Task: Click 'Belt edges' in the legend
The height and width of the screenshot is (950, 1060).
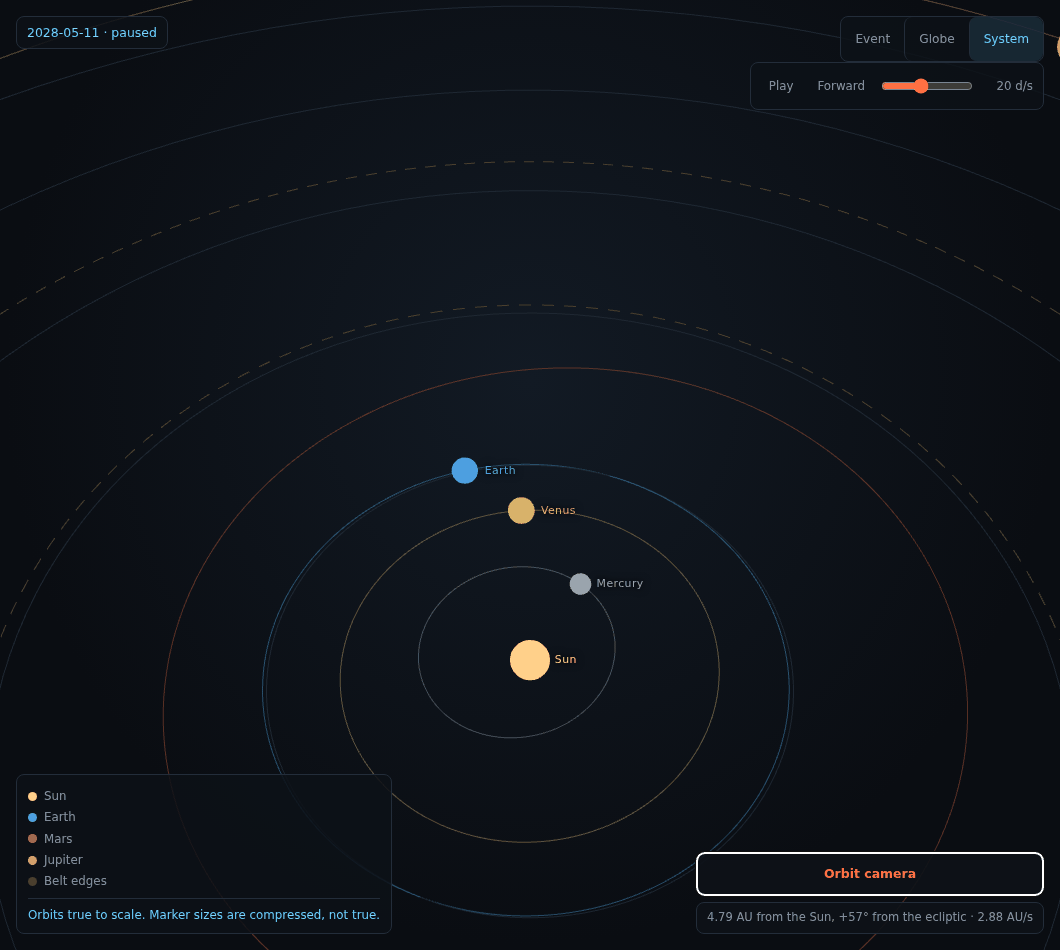Action: pyautogui.click(x=75, y=881)
